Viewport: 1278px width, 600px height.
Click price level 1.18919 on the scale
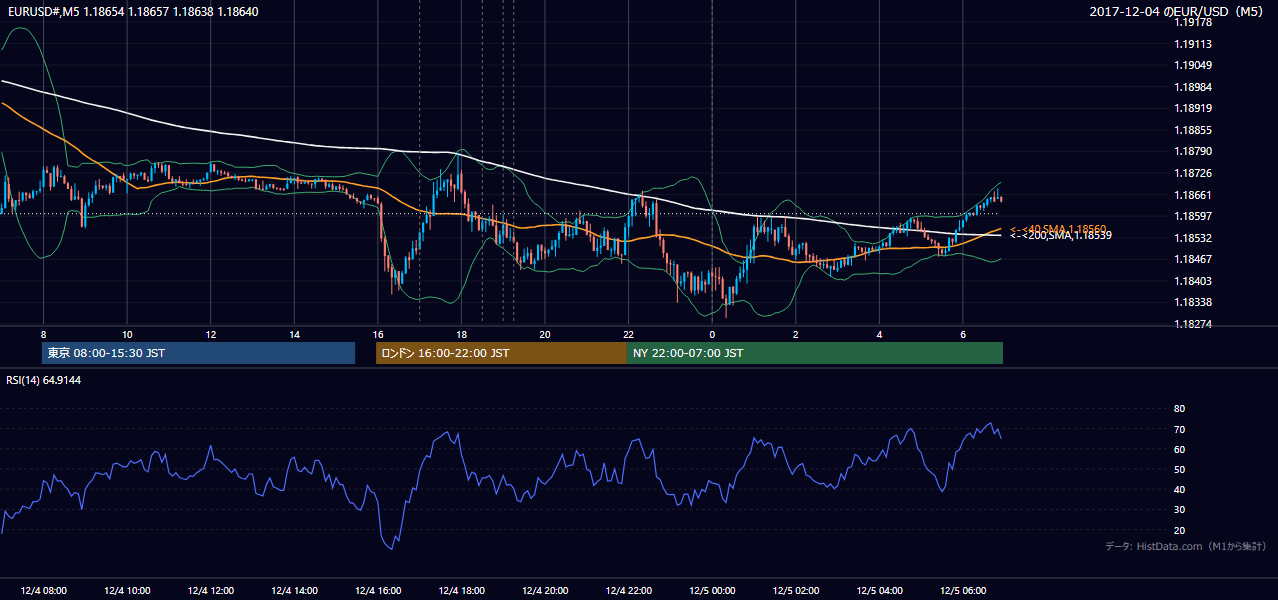click(x=1192, y=108)
